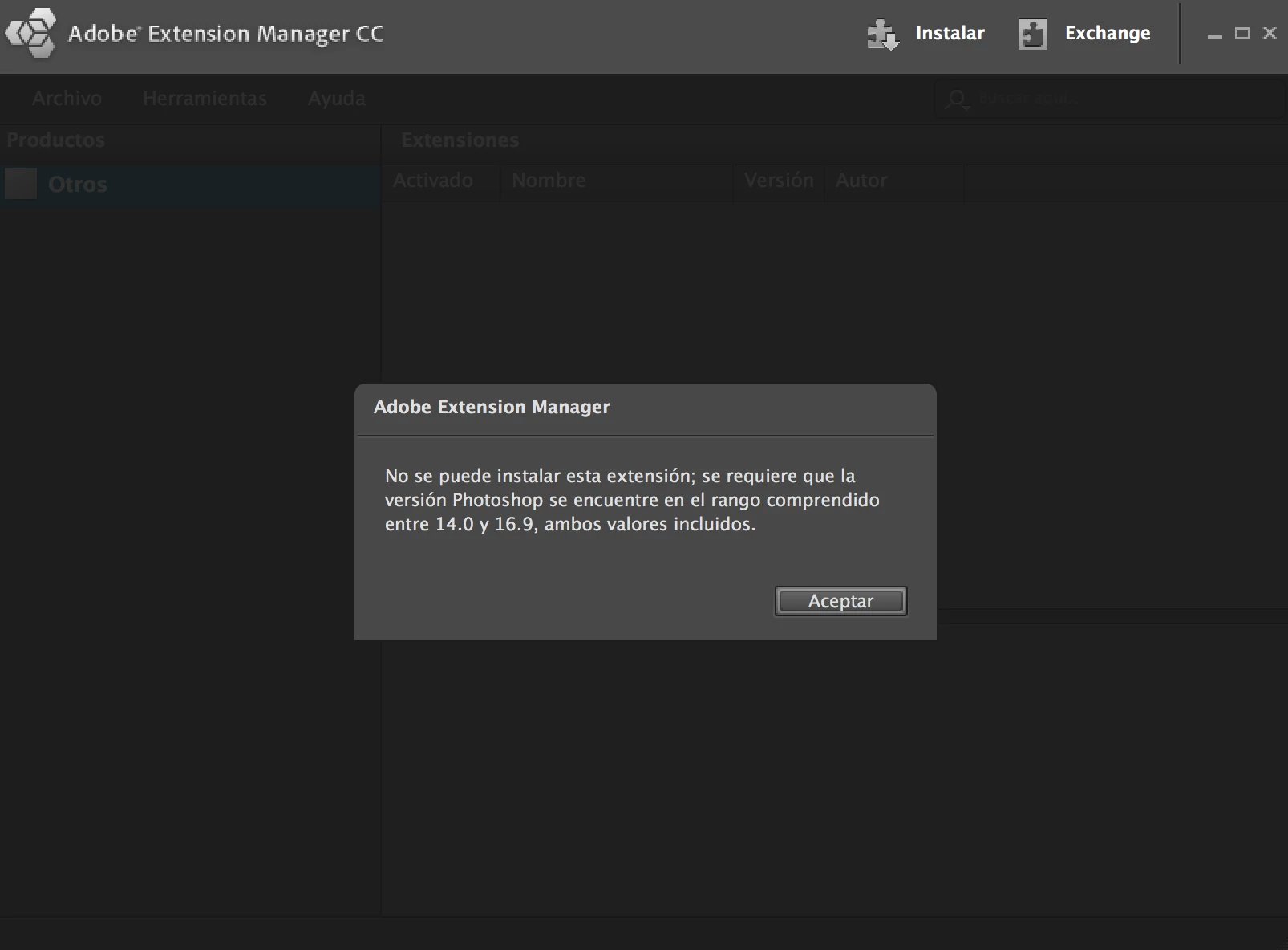The width and height of the screenshot is (1288, 950).
Task: Open the Exchange icon
Action: pos(1032,35)
